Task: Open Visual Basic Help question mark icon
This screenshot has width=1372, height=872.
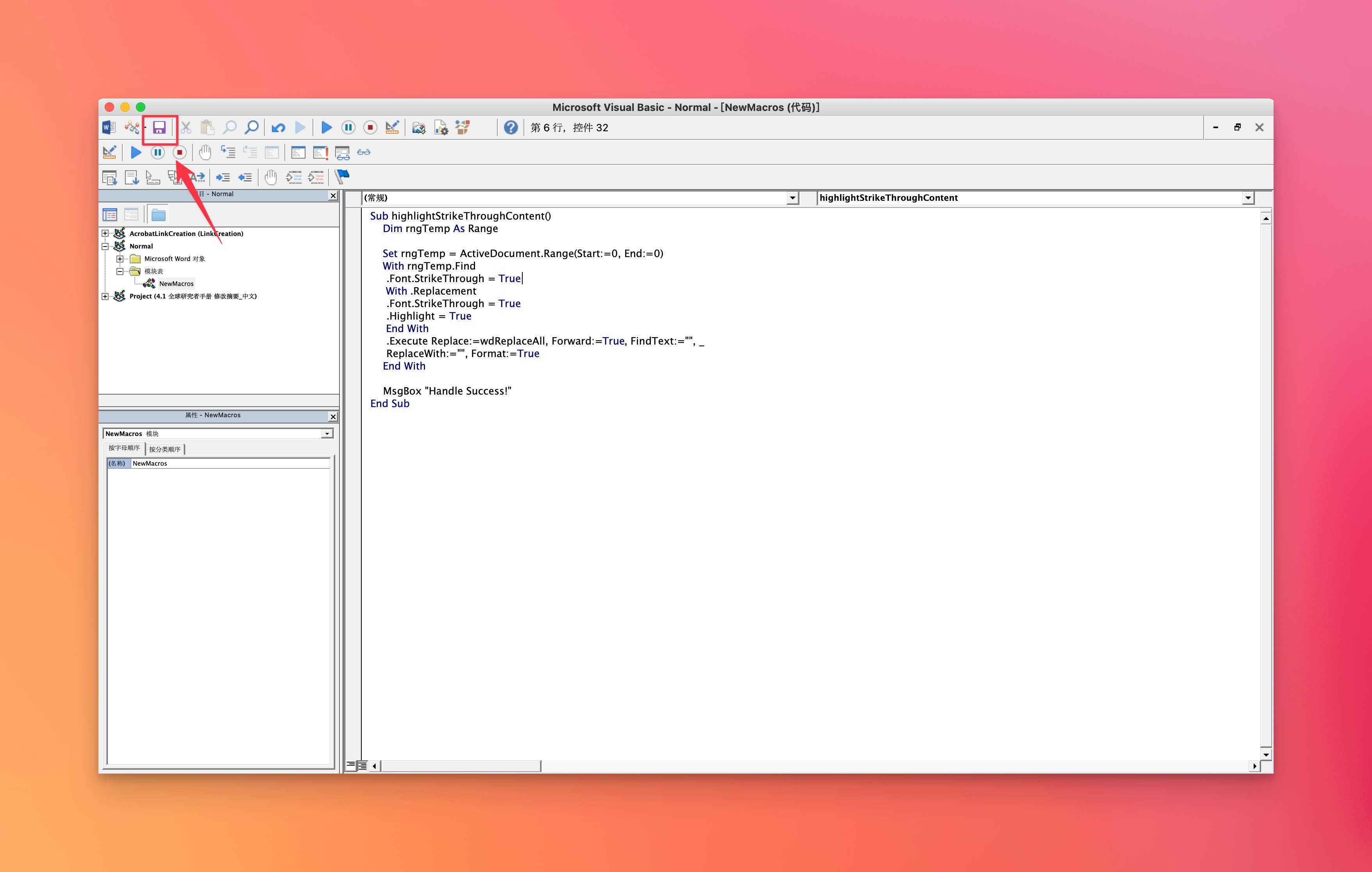Action: pos(511,127)
